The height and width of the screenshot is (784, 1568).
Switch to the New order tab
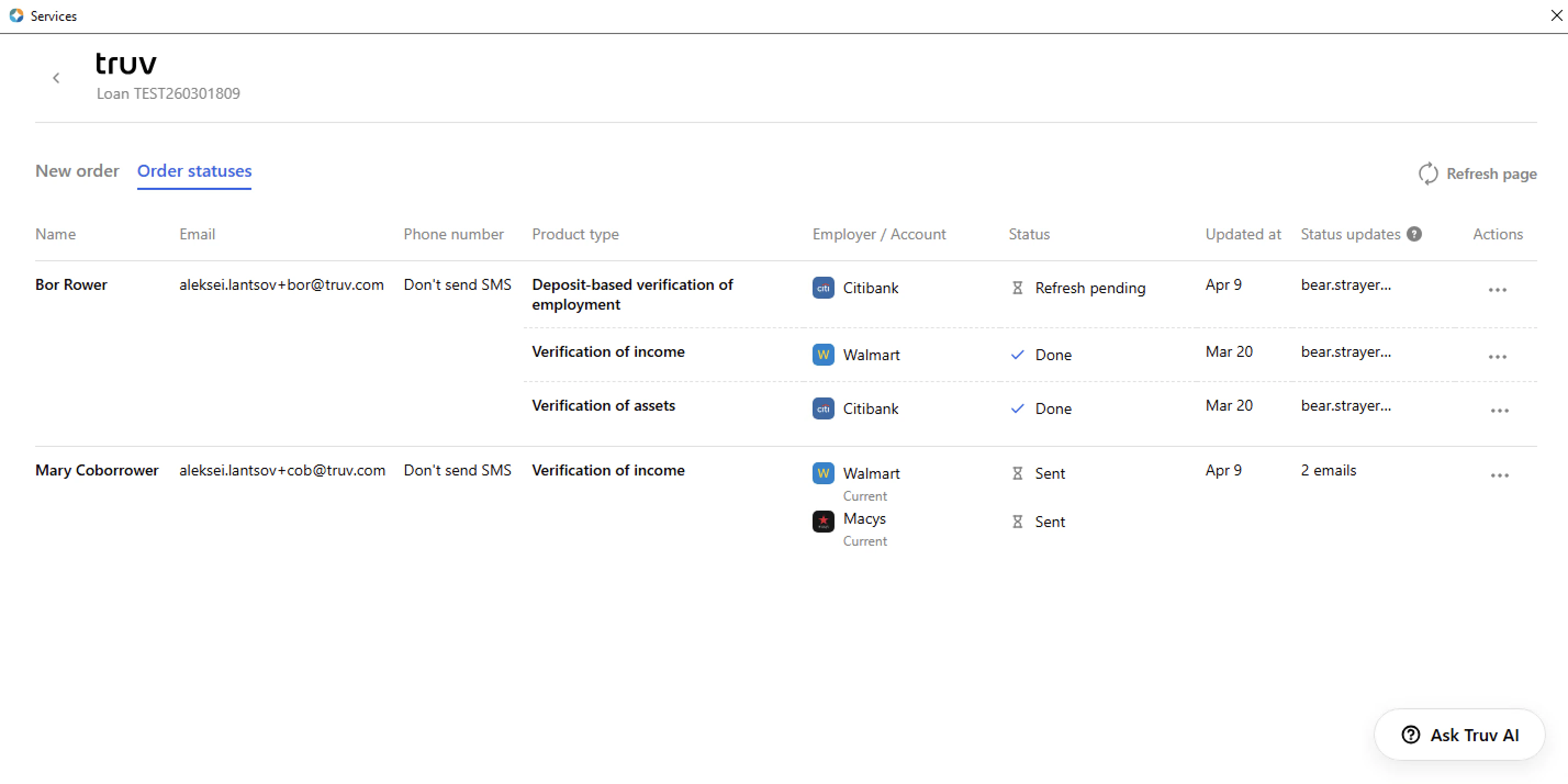77,171
